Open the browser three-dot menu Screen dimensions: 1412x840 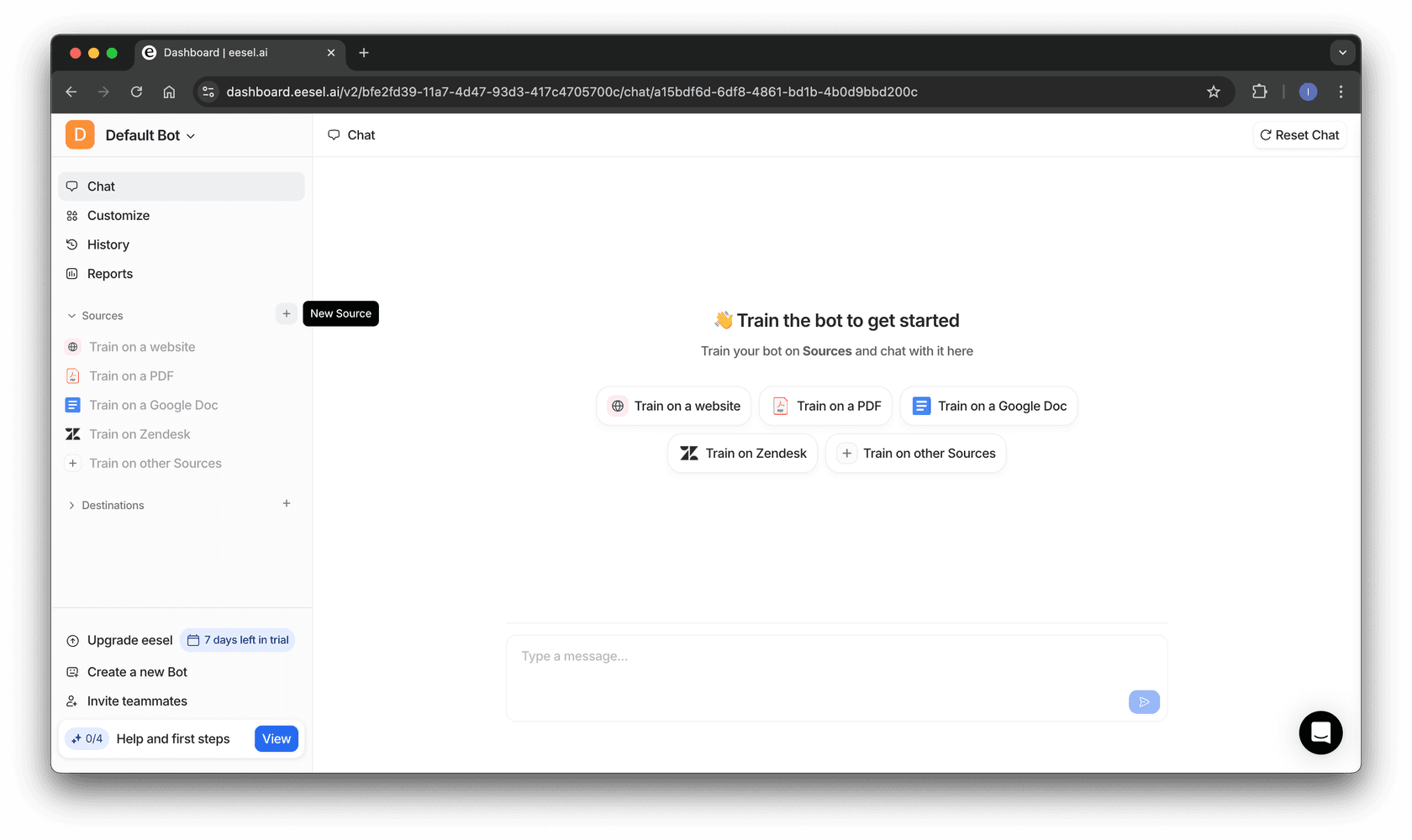click(x=1341, y=92)
